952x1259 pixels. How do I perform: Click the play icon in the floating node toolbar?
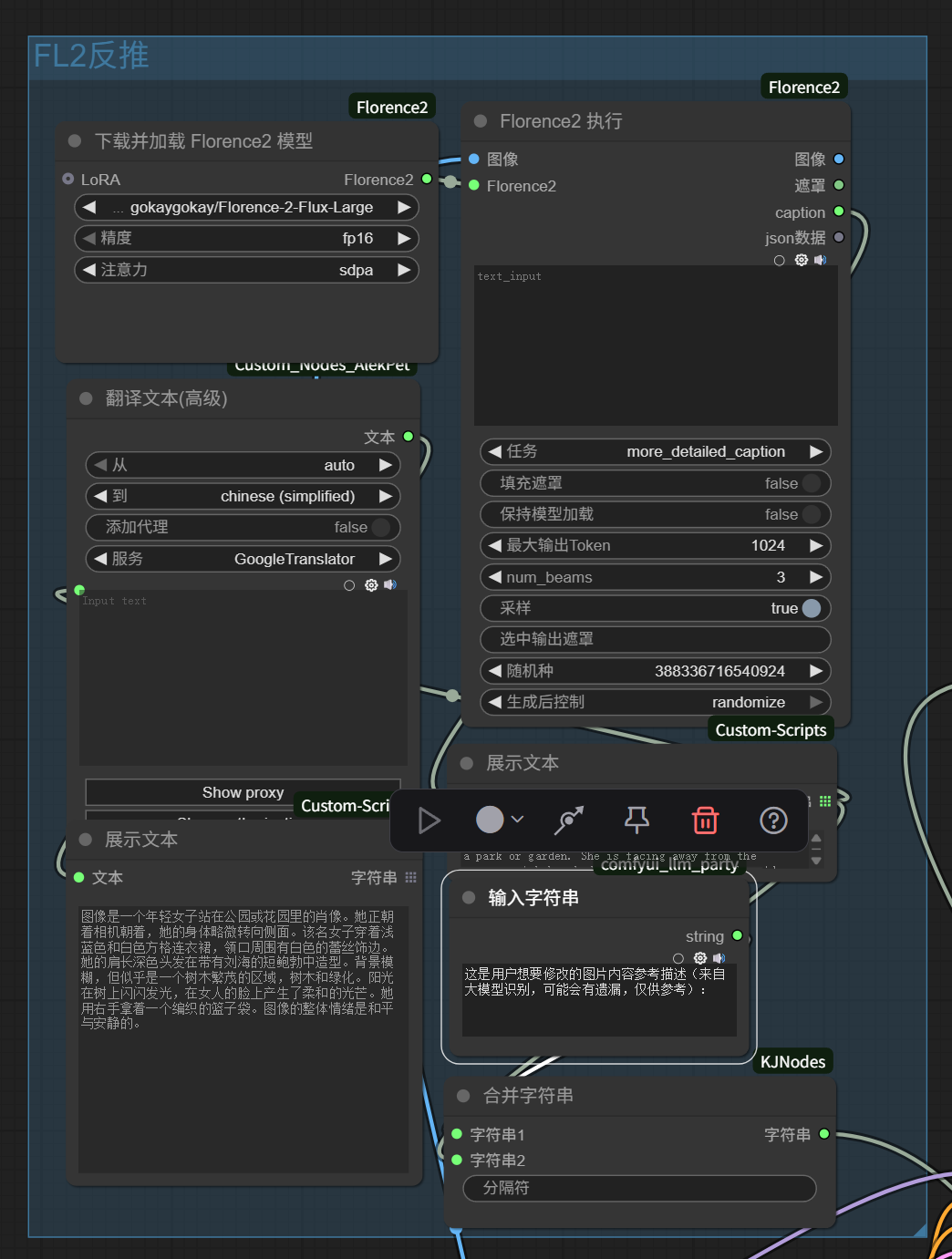429,820
